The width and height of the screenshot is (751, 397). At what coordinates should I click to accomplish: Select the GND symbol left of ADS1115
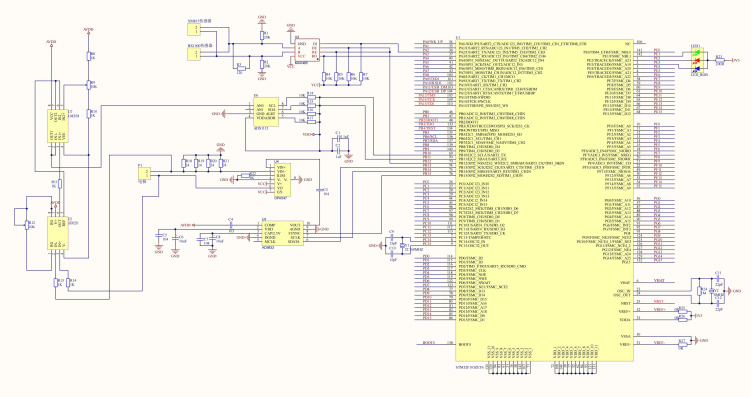[218, 114]
